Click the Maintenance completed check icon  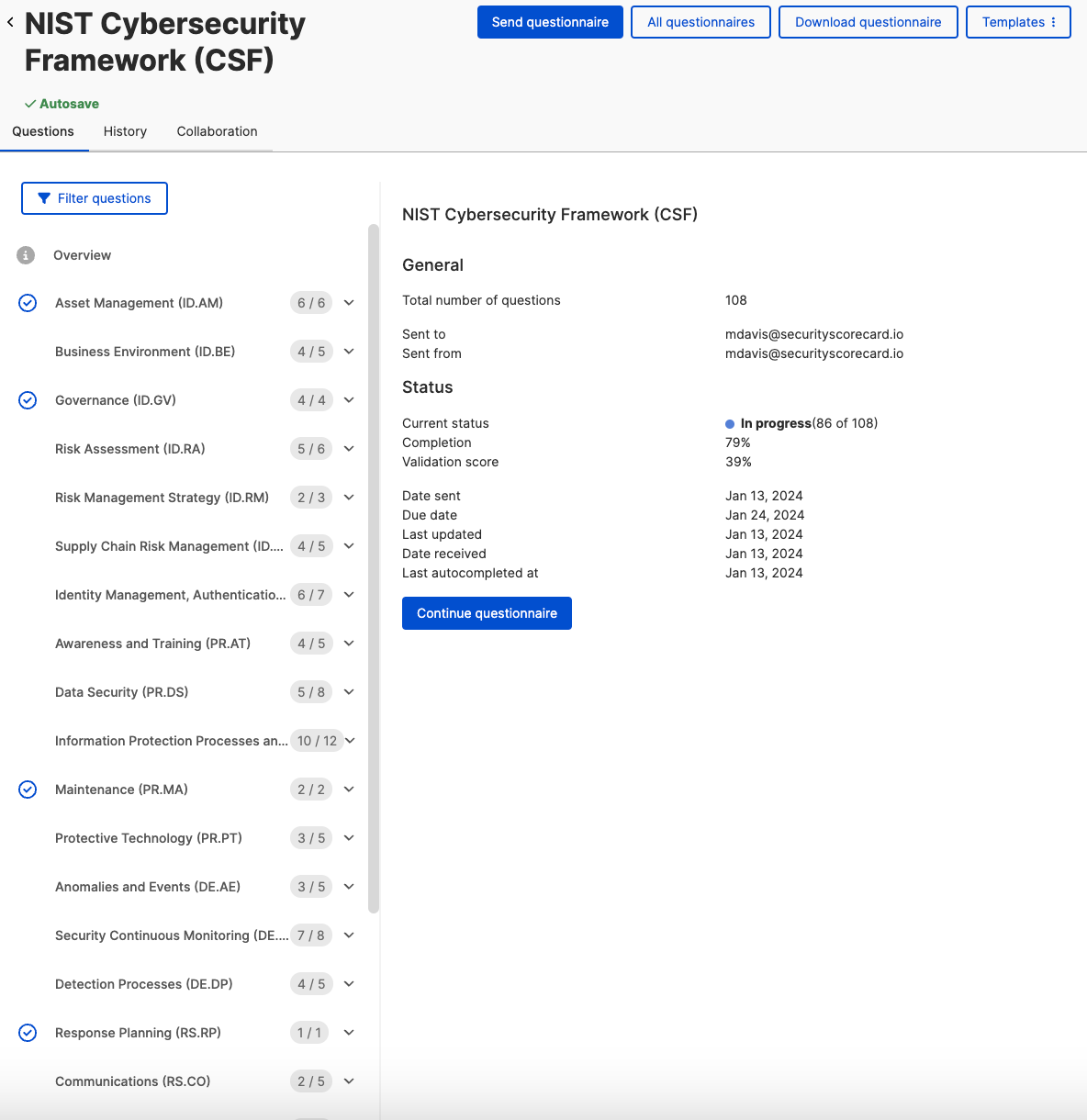pyautogui.click(x=28, y=790)
